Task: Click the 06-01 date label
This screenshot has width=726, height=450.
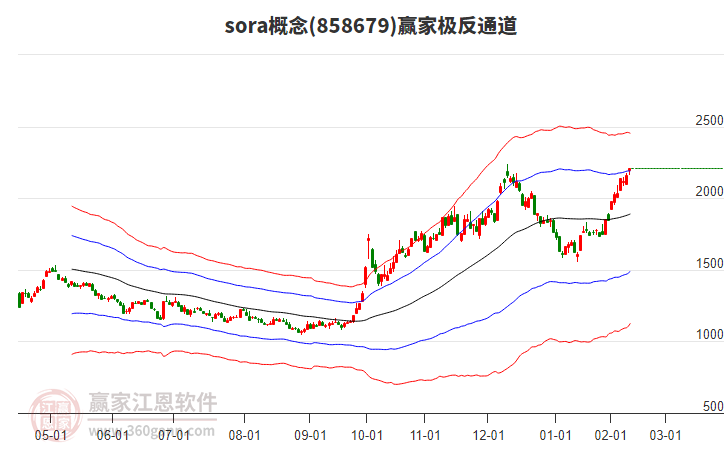Action: 113,435
